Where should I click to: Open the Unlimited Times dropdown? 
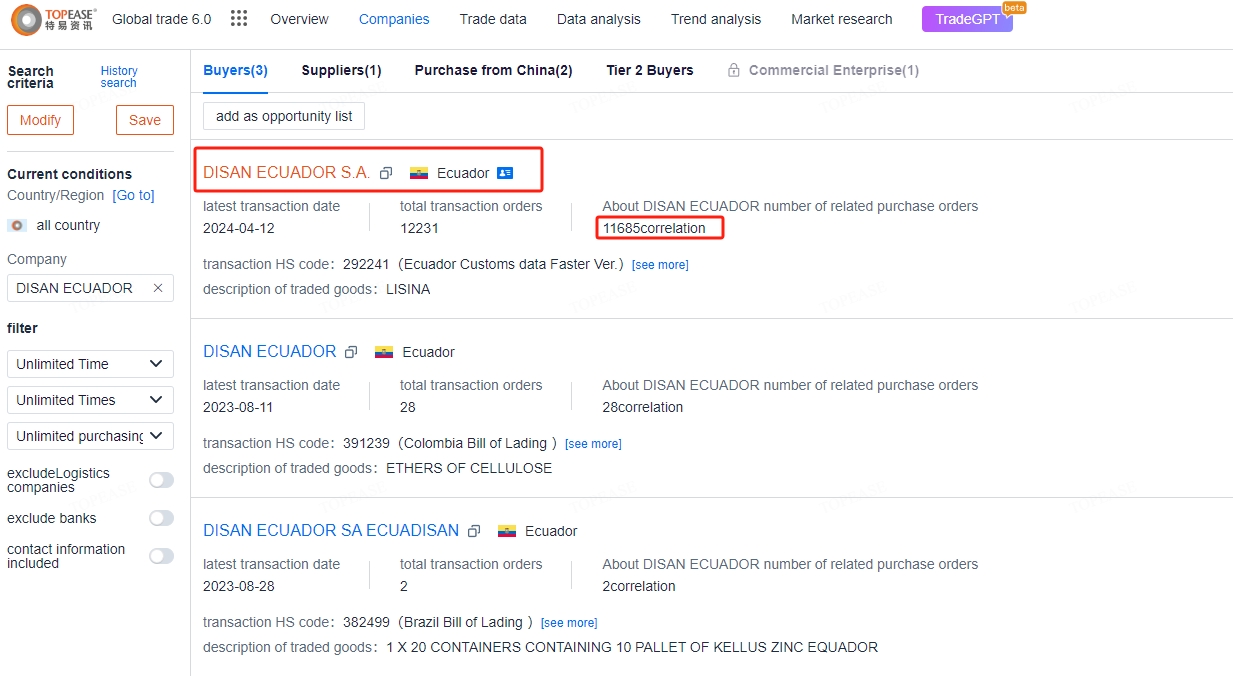click(90, 400)
